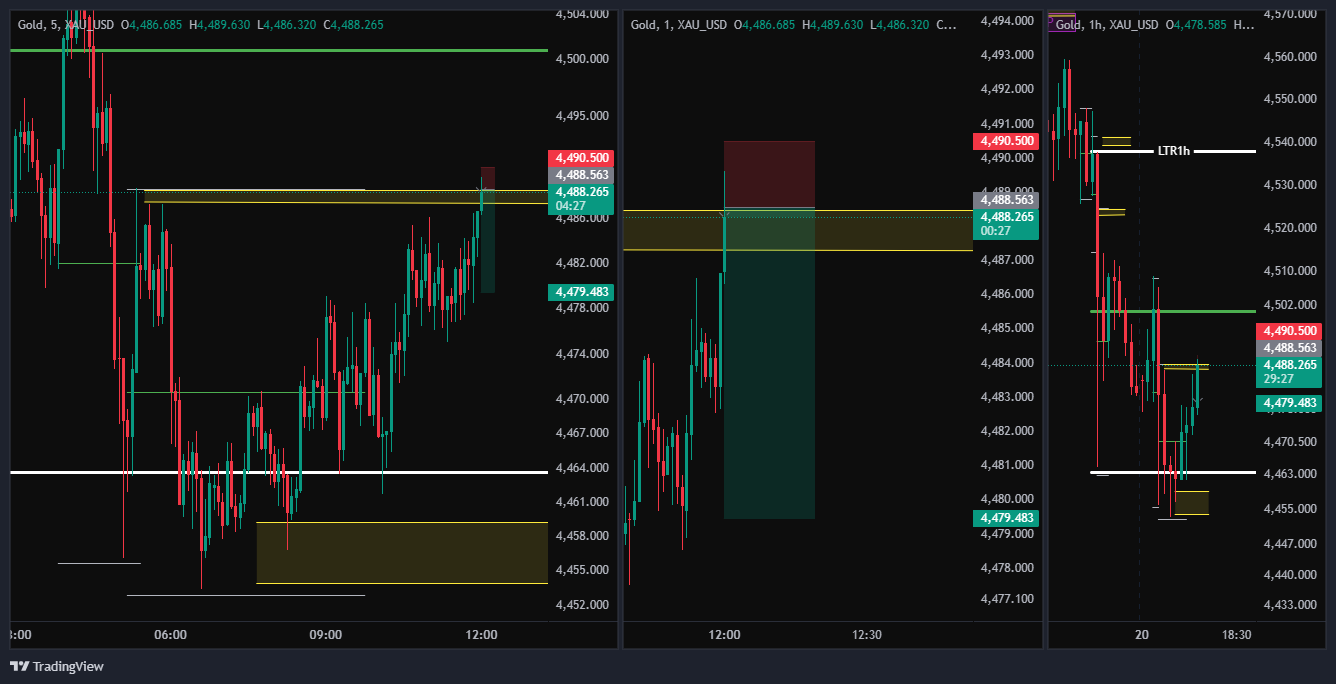Click the LTR1h horizontal line label
Screen dimensions: 1336x684
[x=1173, y=151]
